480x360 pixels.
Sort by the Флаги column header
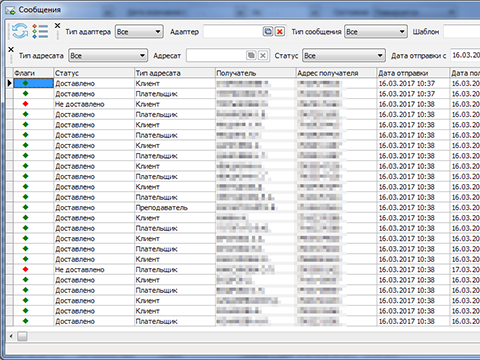coord(33,73)
